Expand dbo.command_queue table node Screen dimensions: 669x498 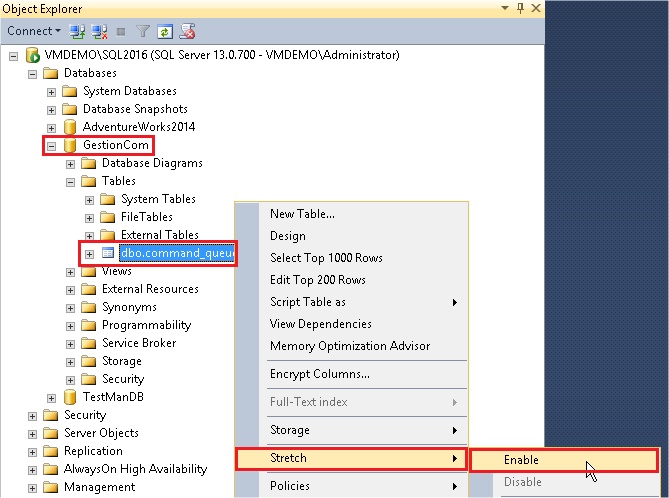coord(89,254)
